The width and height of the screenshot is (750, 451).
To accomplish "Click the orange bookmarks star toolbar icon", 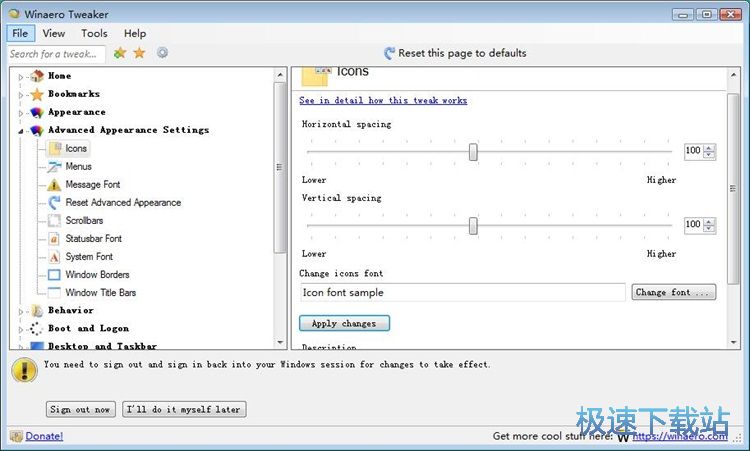I will click(x=139, y=53).
